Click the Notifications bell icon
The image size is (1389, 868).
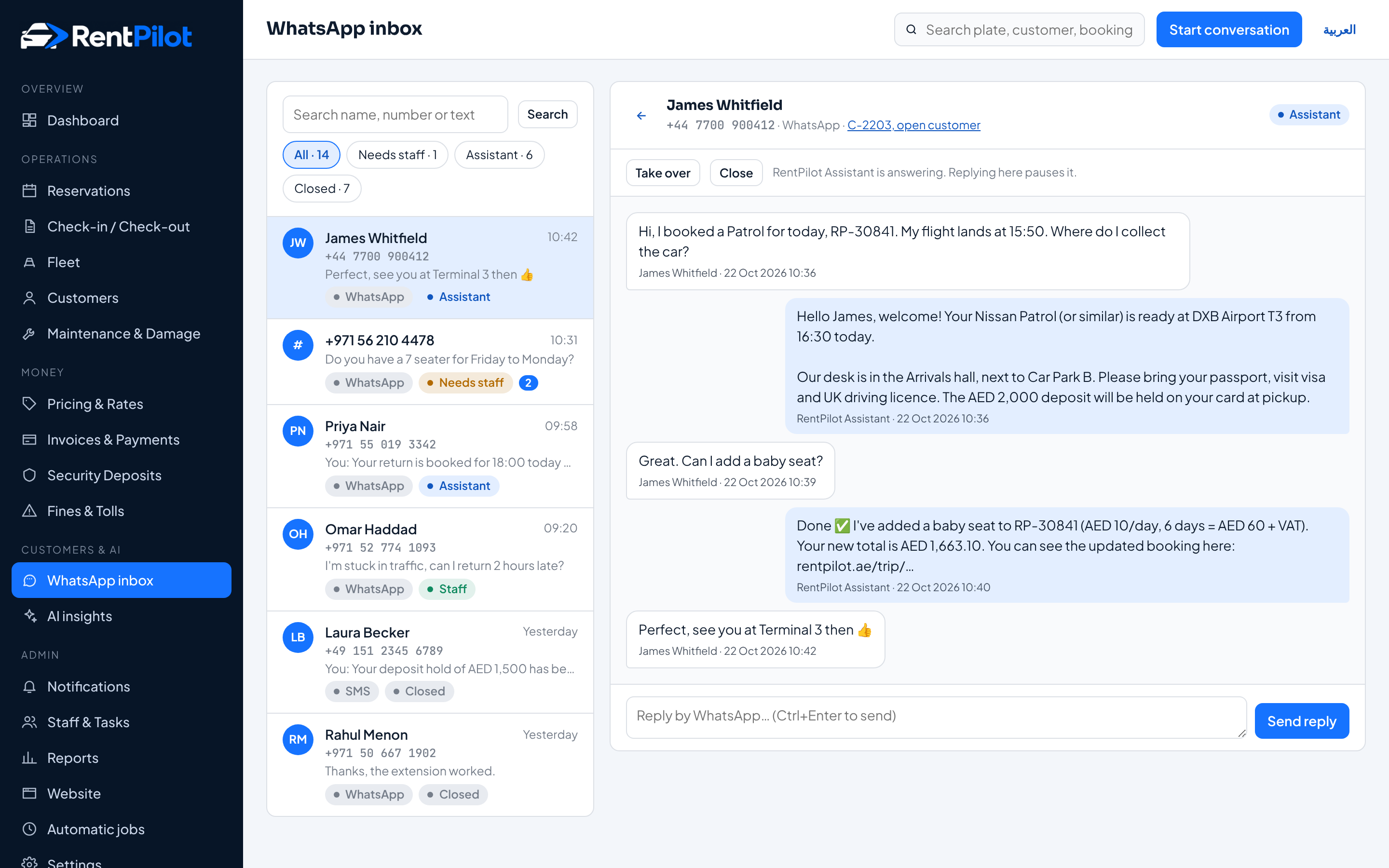click(x=29, y=687)
